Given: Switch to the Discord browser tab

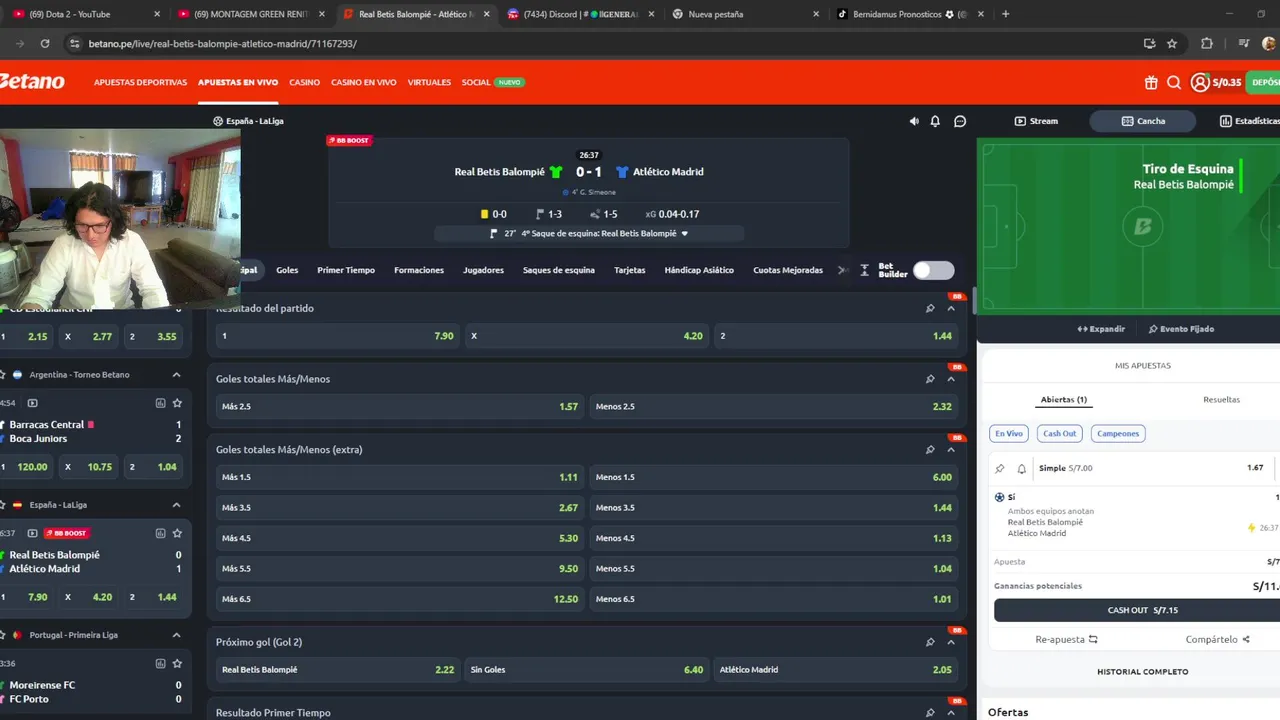Looking at the screenshot, I should (x=582, y=14).
